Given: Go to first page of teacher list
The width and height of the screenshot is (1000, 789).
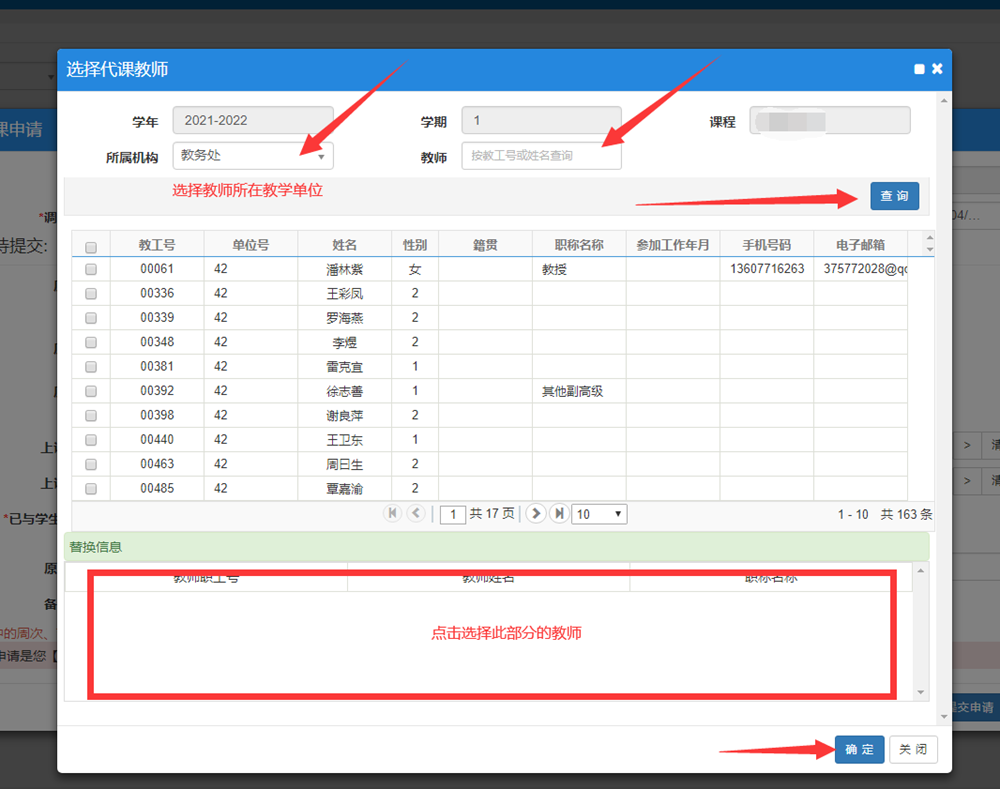Looking at the screenshot, I should click(x=392, y=513).
